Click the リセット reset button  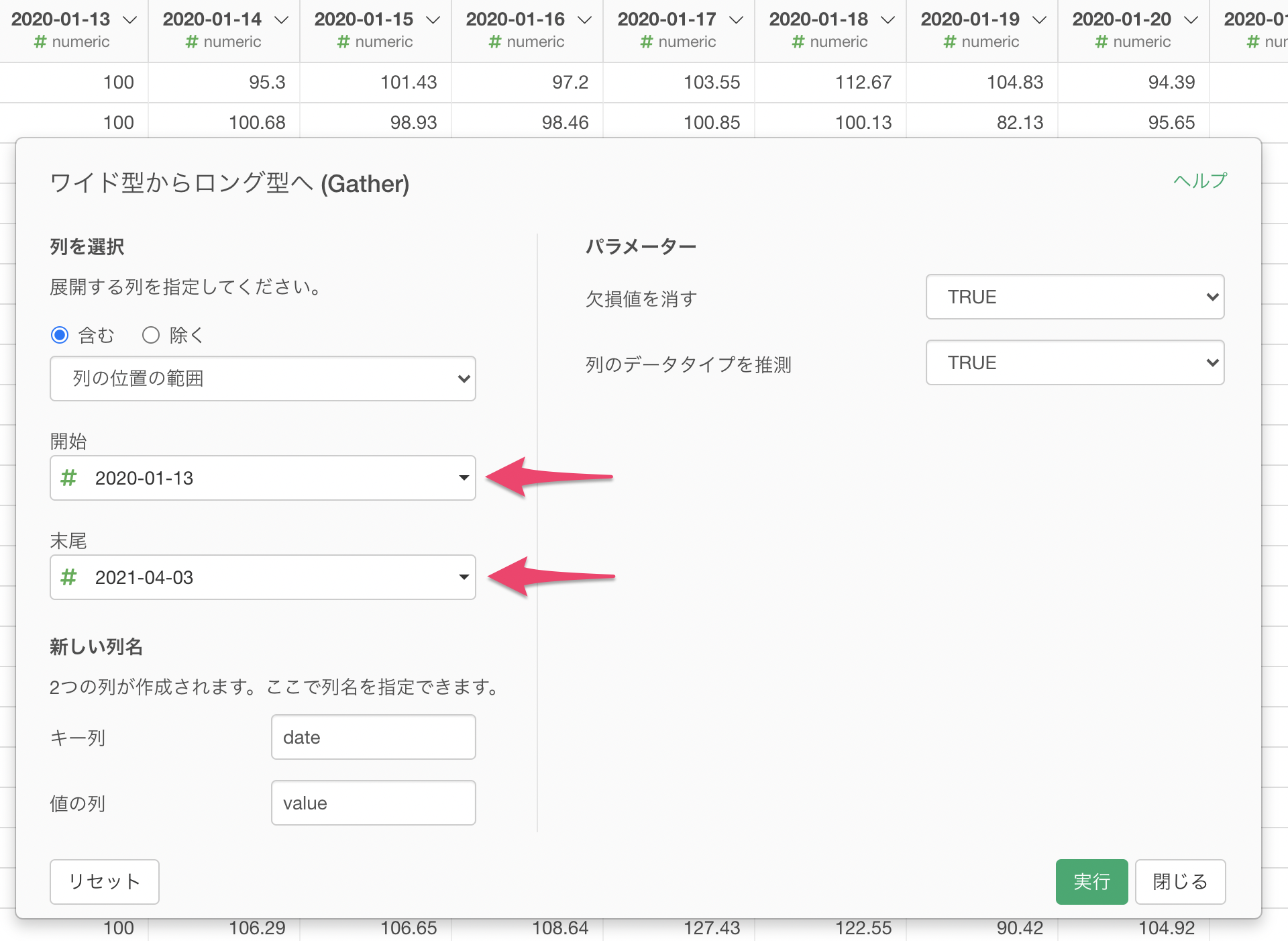tap(104, 881)
